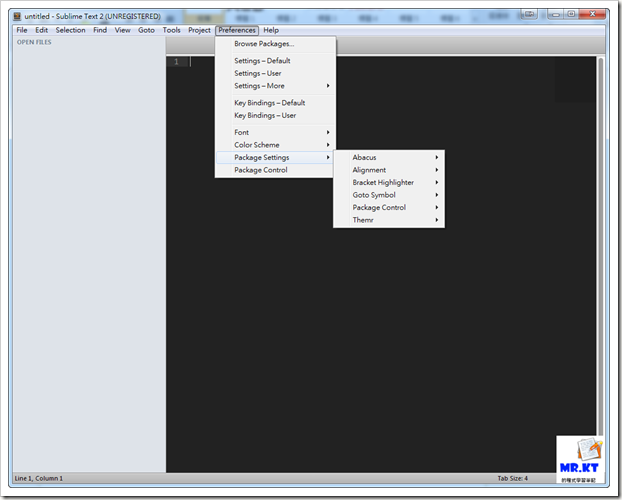This screenshot has width=622, height=500.
Task: Open the File menu
Action: click(22, 30)
